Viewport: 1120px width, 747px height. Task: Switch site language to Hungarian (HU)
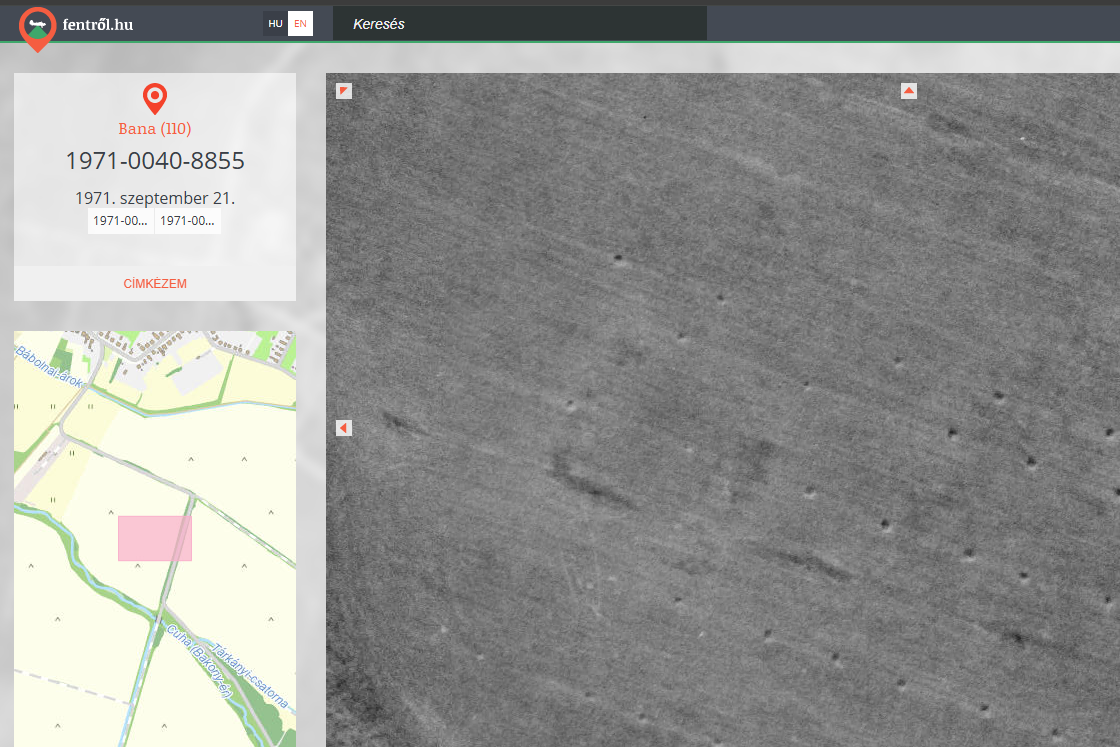(x=275, y=24)
